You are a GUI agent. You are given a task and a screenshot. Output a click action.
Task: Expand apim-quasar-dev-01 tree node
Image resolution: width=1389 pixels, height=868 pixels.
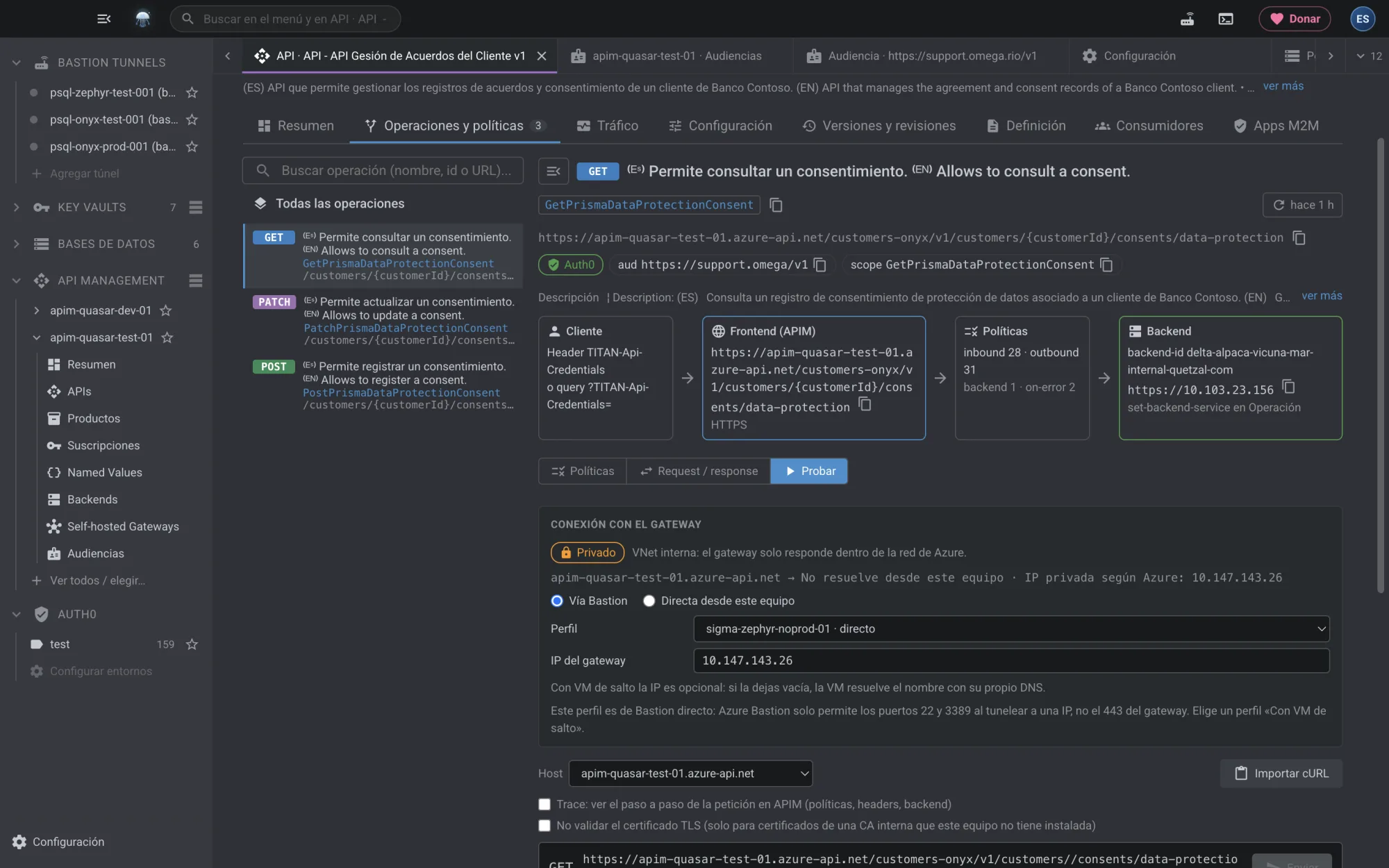36,310
